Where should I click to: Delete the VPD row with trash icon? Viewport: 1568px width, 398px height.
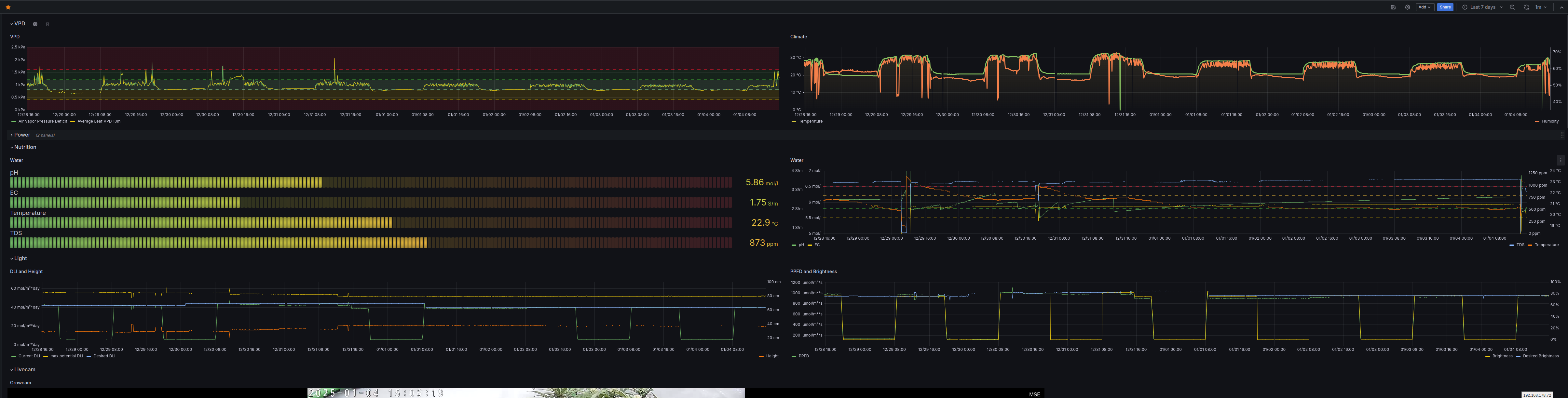tap(48, 24)
